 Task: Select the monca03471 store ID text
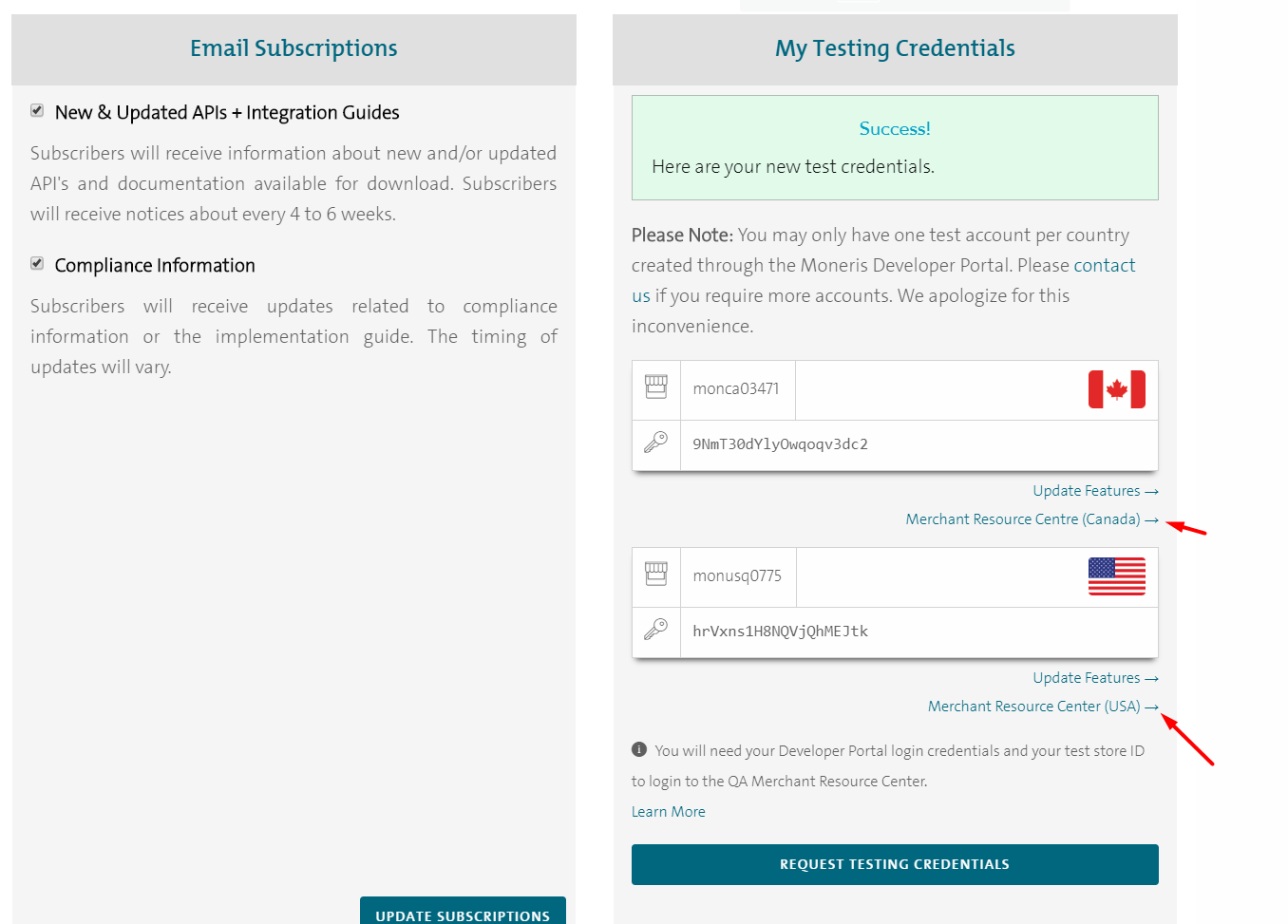(x=736, y=388)
